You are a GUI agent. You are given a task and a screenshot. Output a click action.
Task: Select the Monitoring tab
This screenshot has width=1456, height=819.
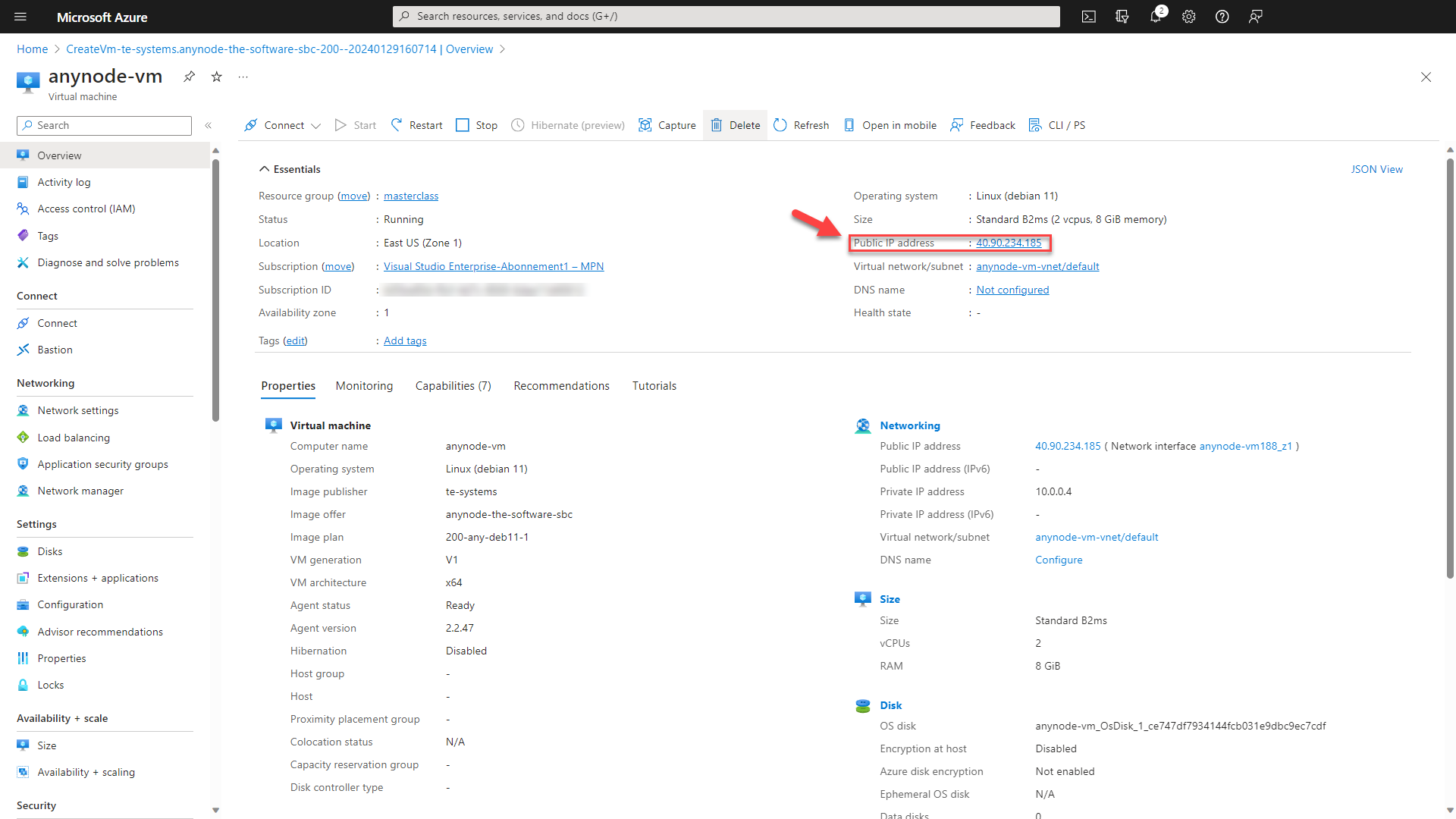(x=363, y=386)
